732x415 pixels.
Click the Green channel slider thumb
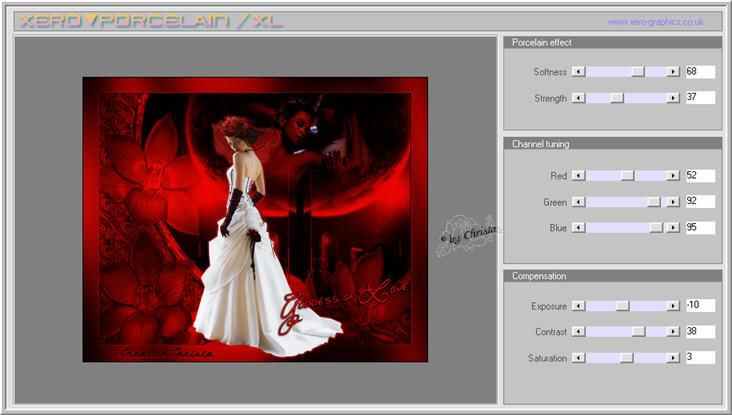coord(654,202)
